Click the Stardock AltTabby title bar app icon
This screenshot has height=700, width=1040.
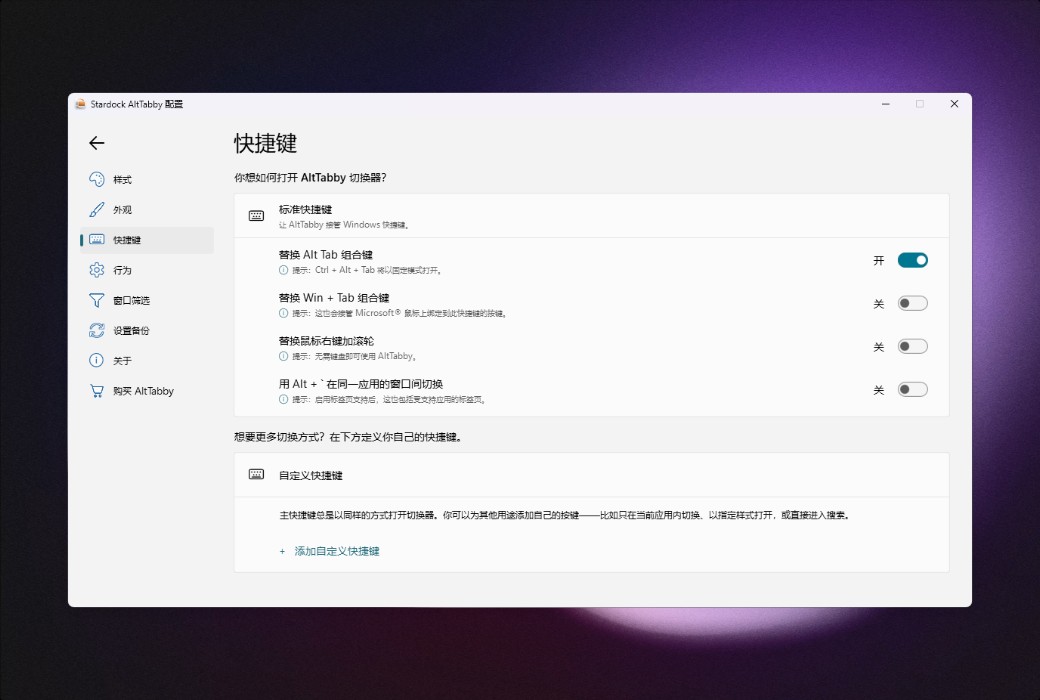coord(80,104)
